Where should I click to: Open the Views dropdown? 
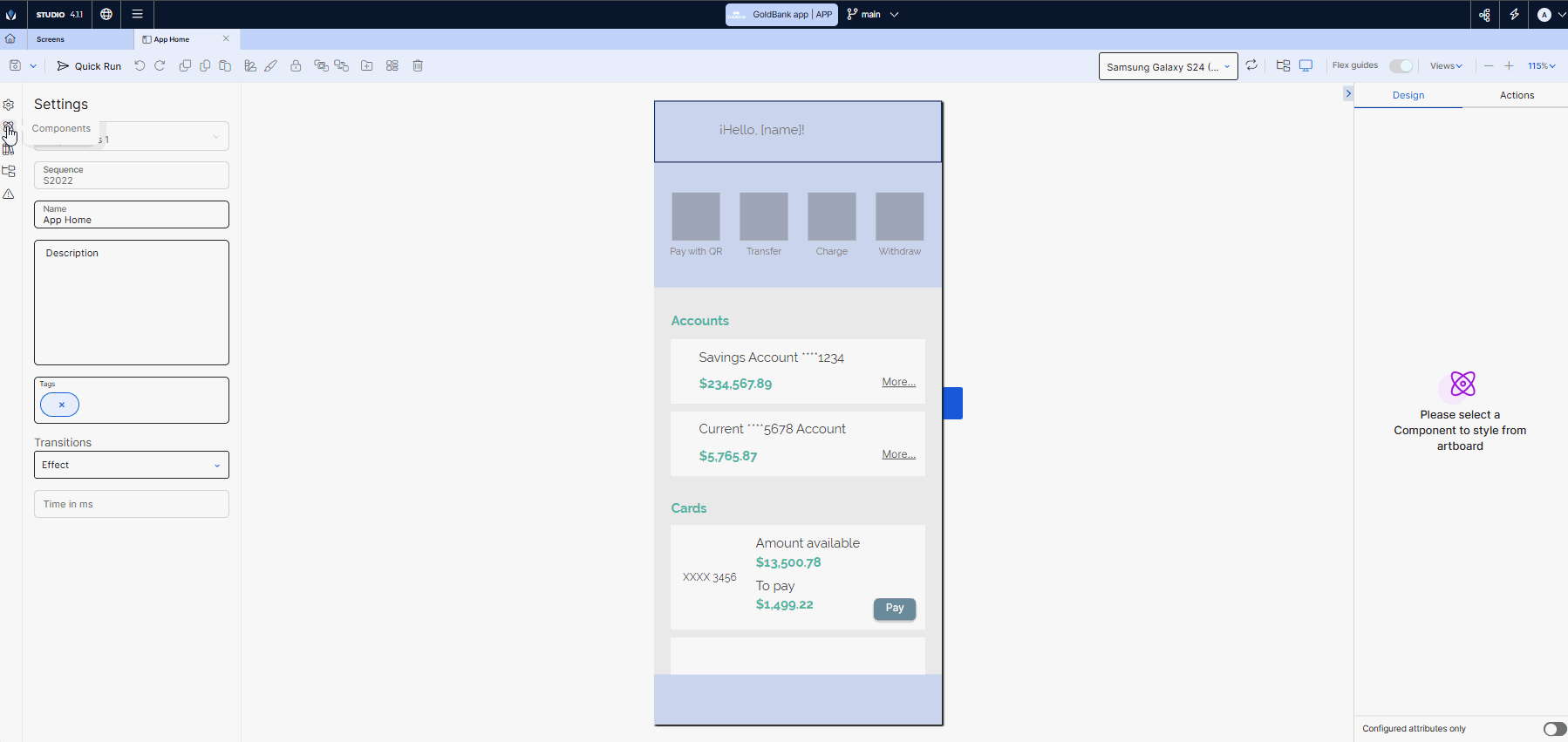1446,66
